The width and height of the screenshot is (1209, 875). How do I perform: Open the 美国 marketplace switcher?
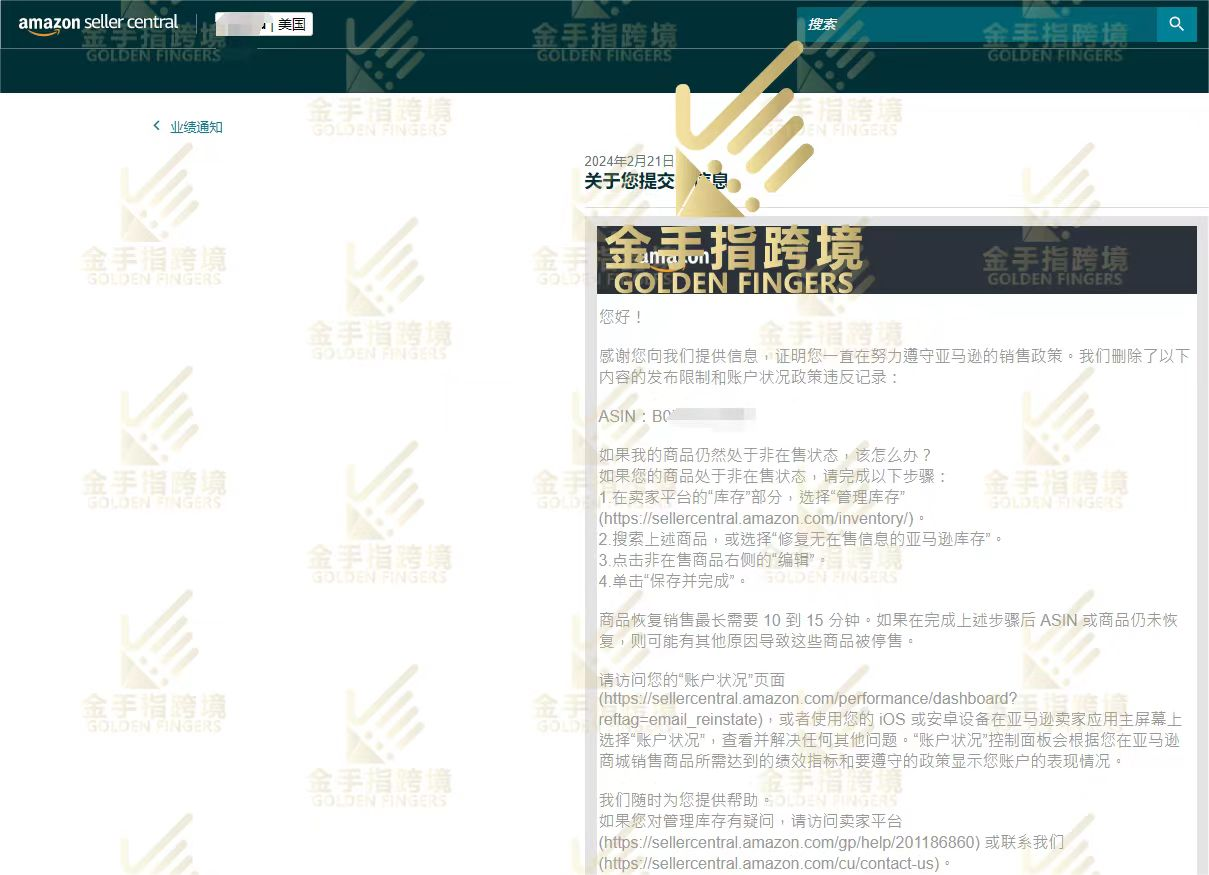point(264,24)
